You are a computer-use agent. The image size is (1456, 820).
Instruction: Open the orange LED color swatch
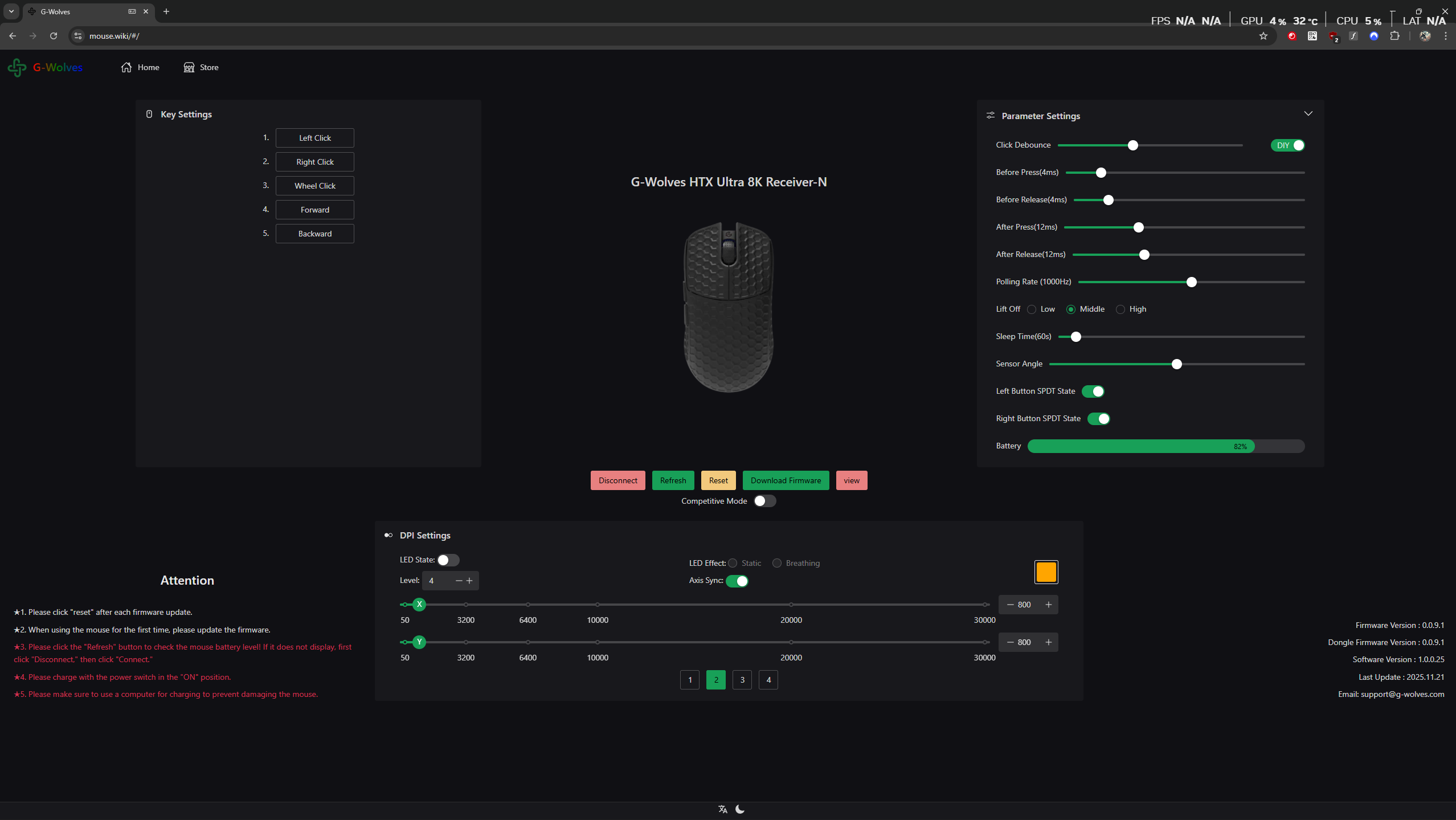1046,572
